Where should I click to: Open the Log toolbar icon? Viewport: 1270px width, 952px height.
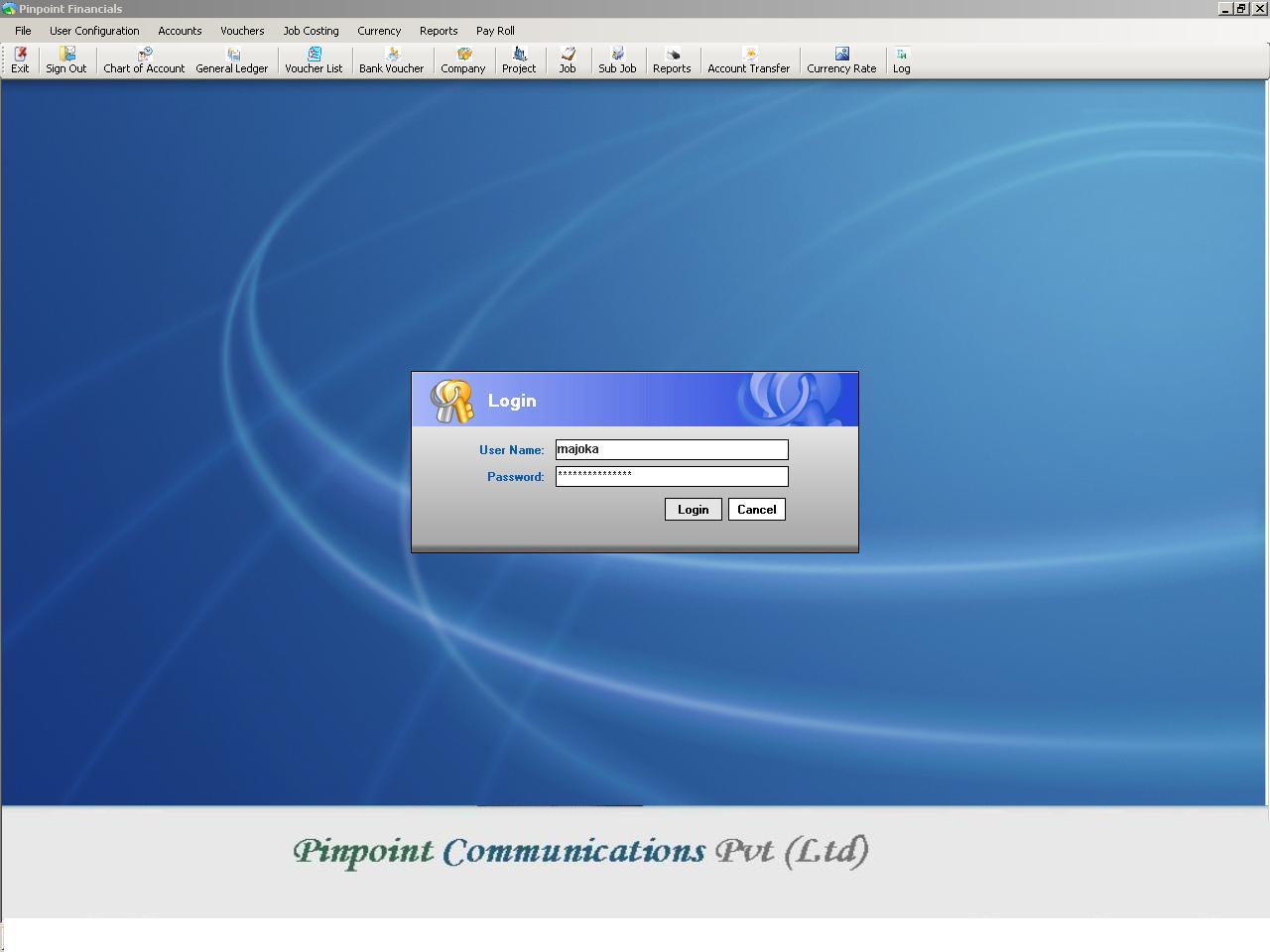pos(902,60)
